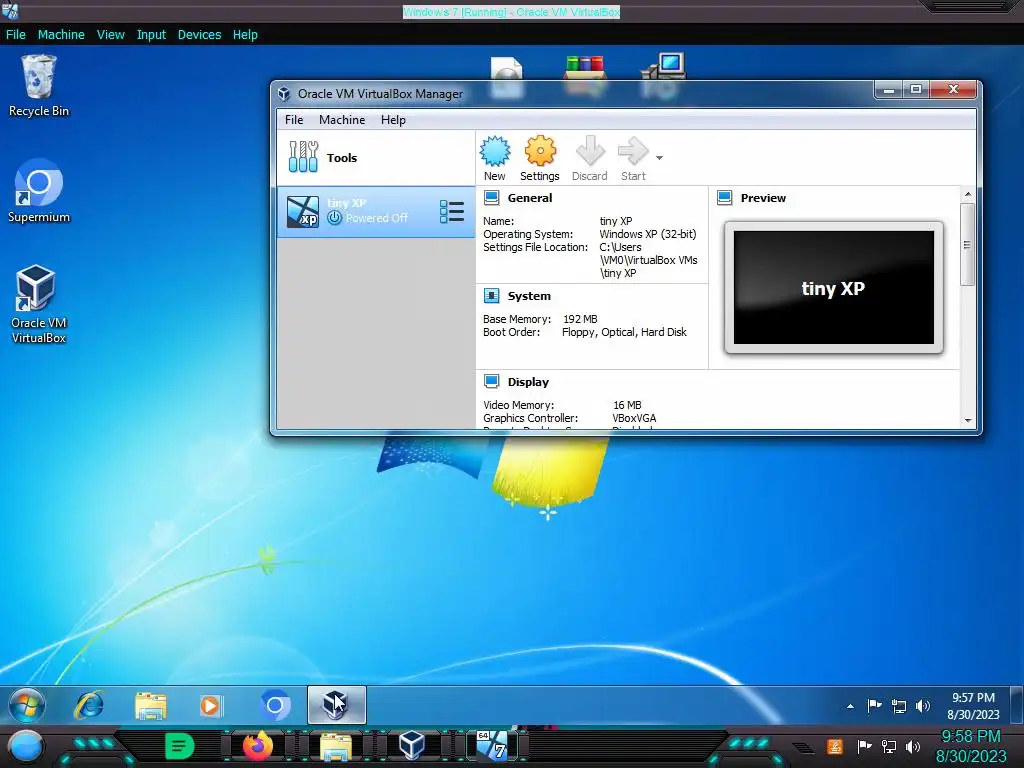Click the General section icon
Image resolution: width=1024 pixels, height=768 pixels.
point(492,198)
